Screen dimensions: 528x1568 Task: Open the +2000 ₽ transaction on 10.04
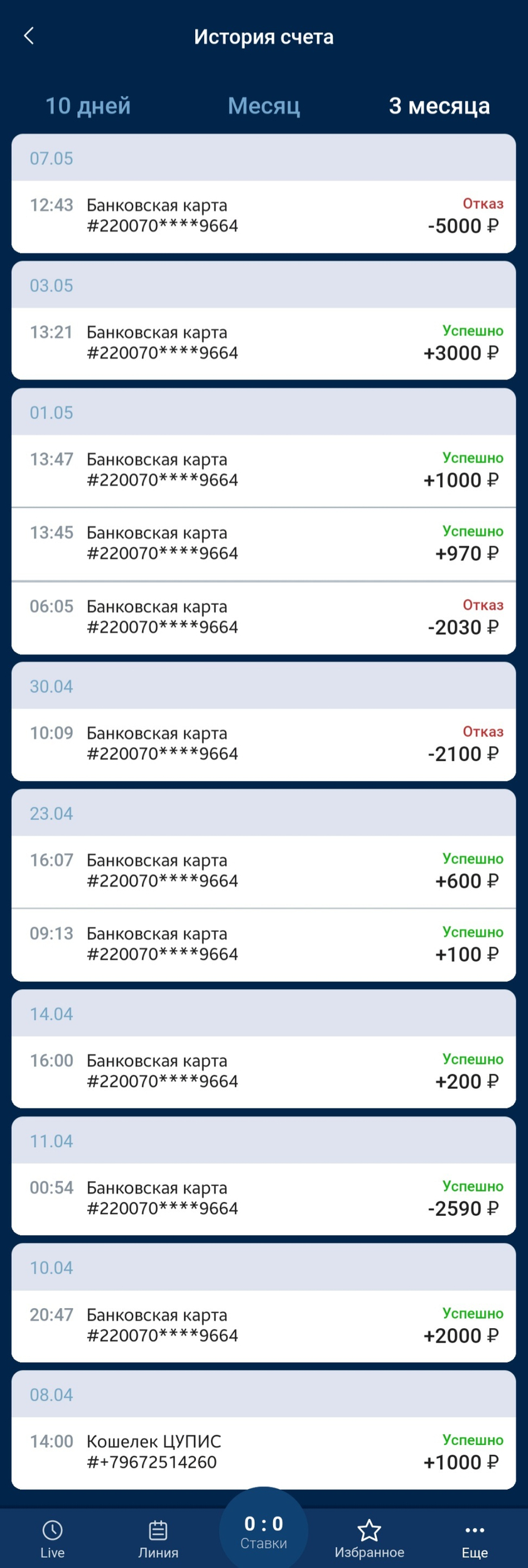264,1326
